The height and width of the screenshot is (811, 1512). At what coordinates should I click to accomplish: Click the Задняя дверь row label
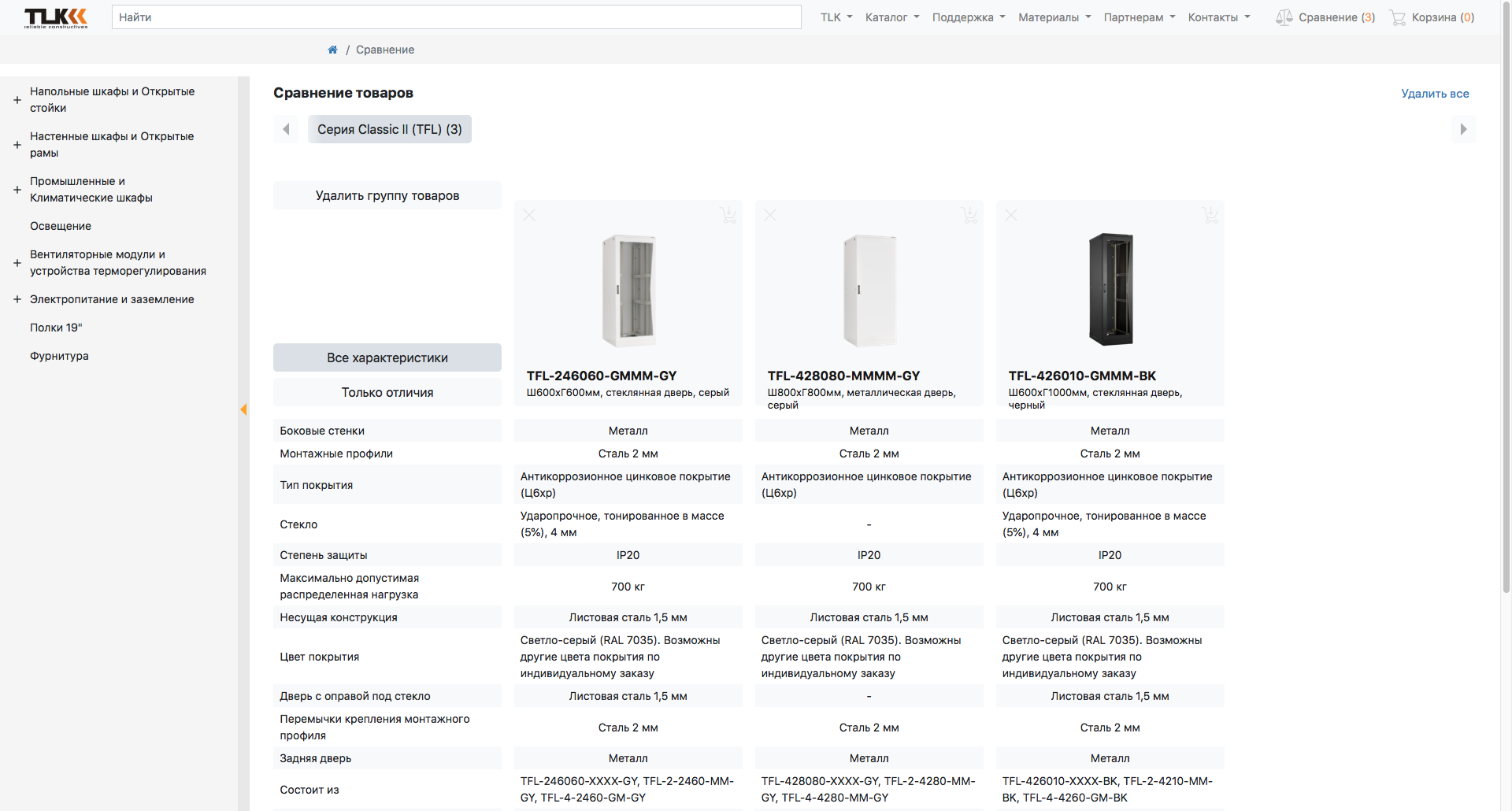[315, 758]
